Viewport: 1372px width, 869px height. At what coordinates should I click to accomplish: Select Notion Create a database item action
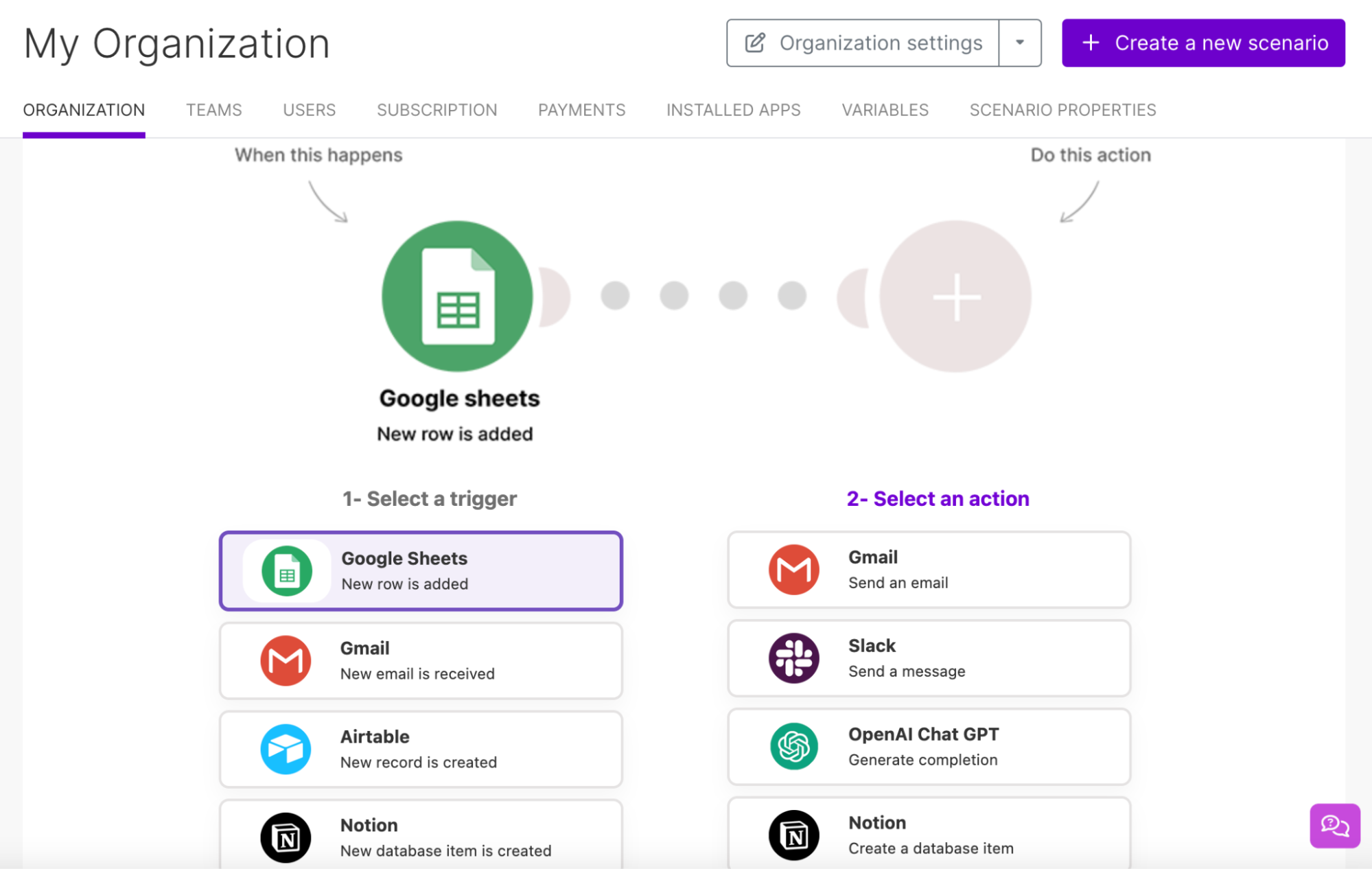coord(929,833)
